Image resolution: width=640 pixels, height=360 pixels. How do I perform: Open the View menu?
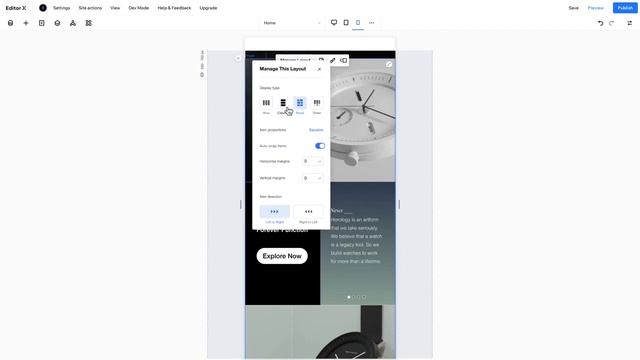click(x=115, y=8)
